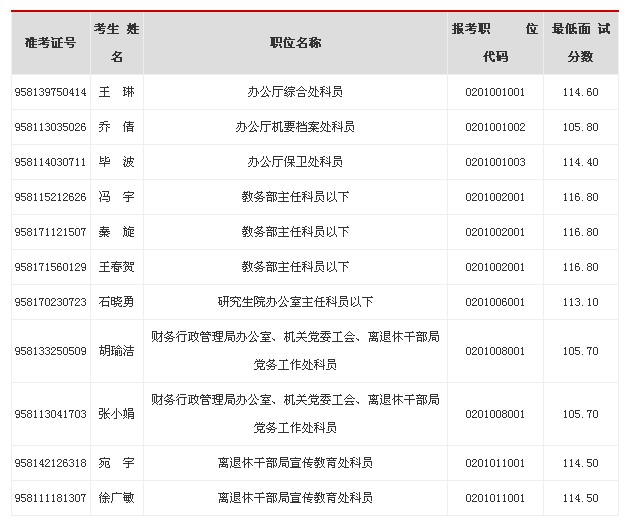Select candidate name 徐广敏

click(116, 498)
